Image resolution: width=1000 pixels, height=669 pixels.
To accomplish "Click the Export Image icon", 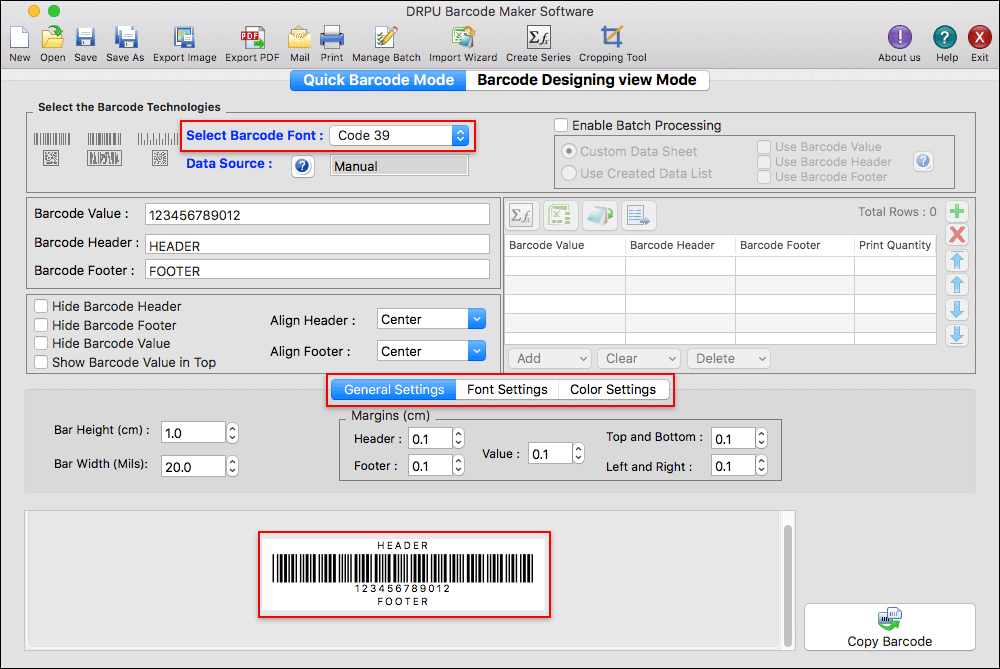I will (x=184, y=38).
